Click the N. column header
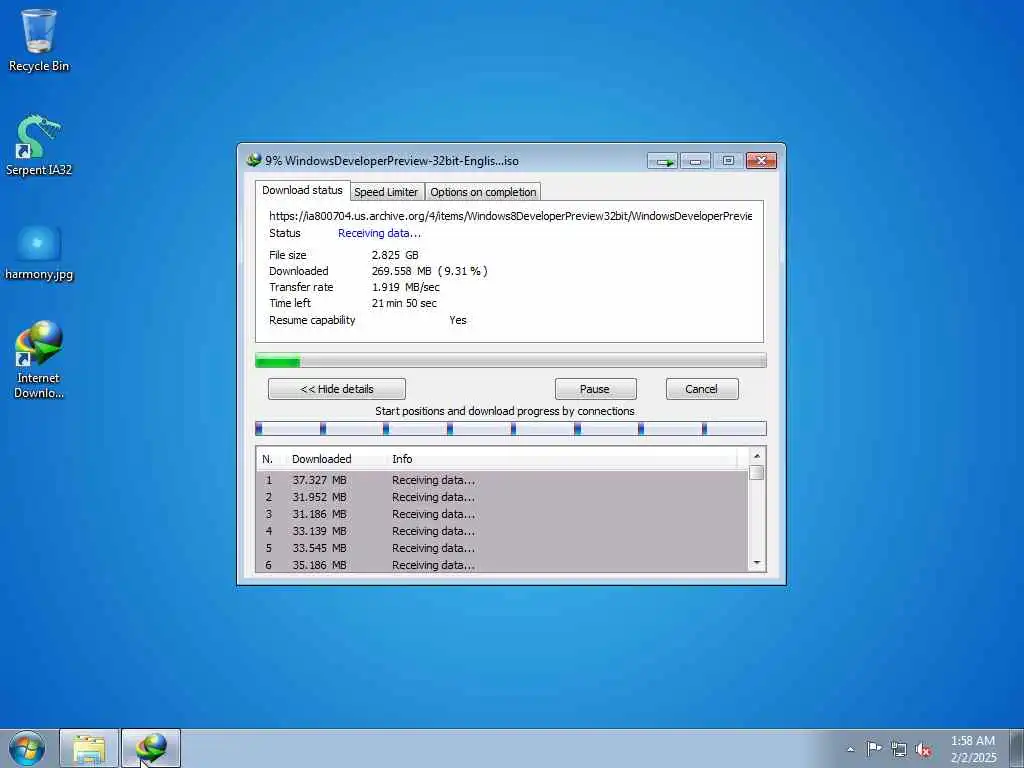This screenshot has height=768, width=1024. [272, 459]
